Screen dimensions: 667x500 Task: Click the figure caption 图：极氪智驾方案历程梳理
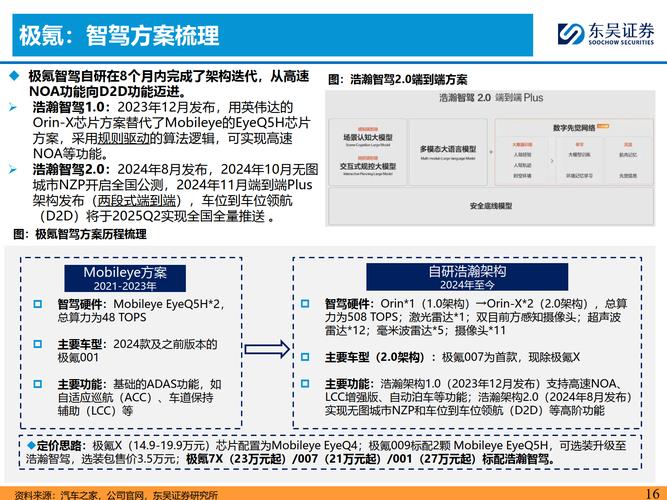tap(80, 234)
